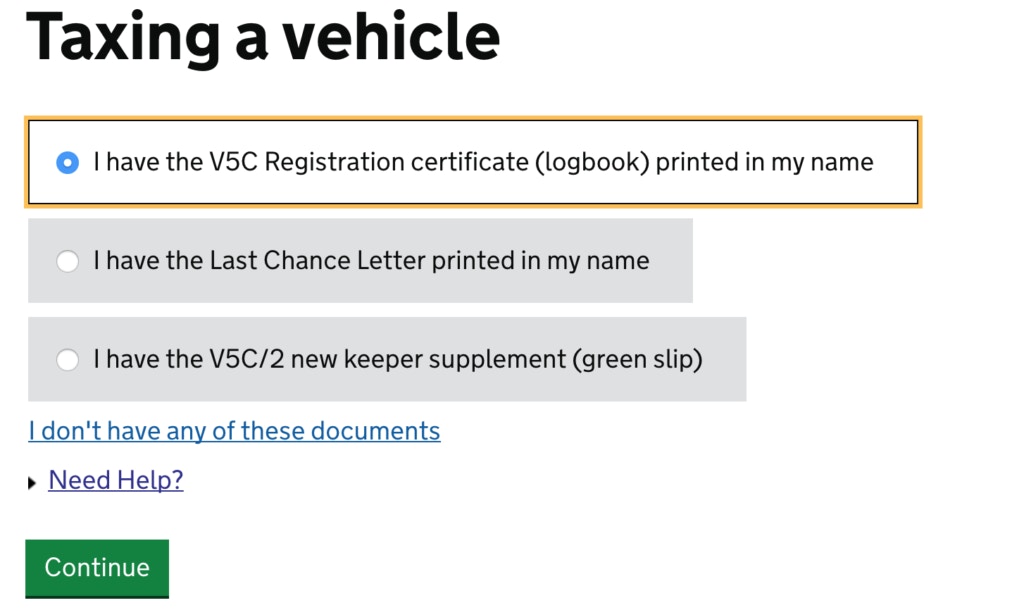This screenshot has height=610, width=1024.
Task: Click the Last Chance Letter option row
Action: click(x=360, y=261)
